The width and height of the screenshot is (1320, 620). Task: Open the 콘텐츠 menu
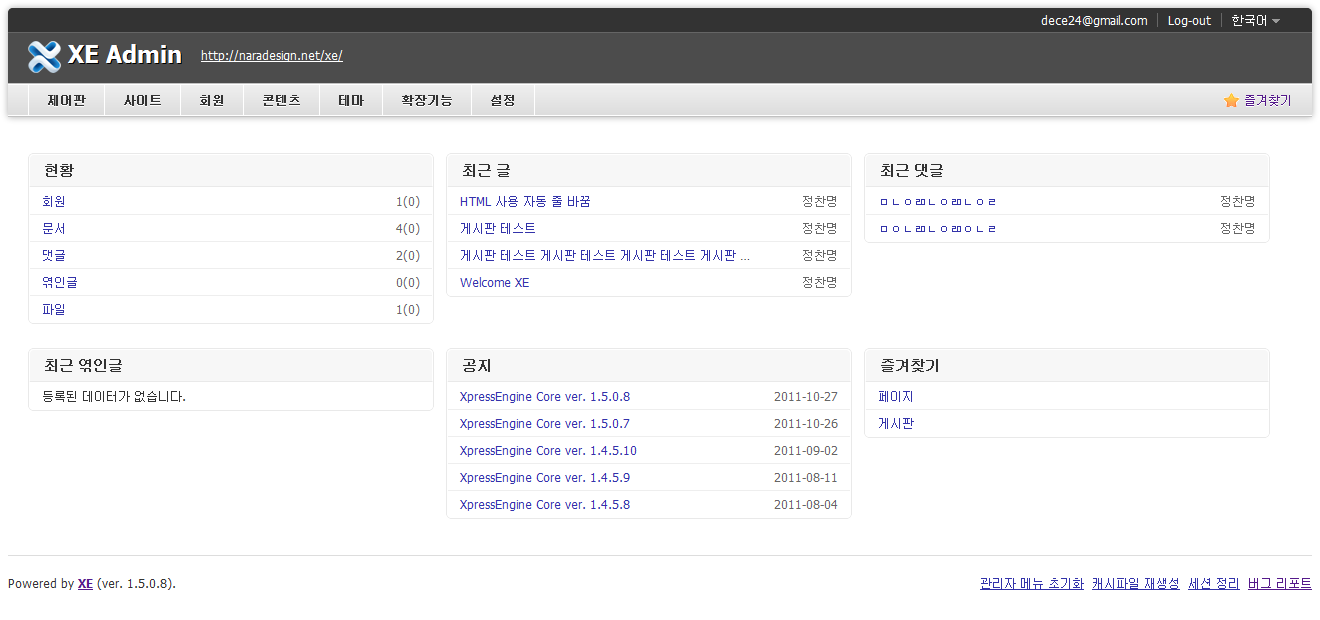[x=281, y=101]
